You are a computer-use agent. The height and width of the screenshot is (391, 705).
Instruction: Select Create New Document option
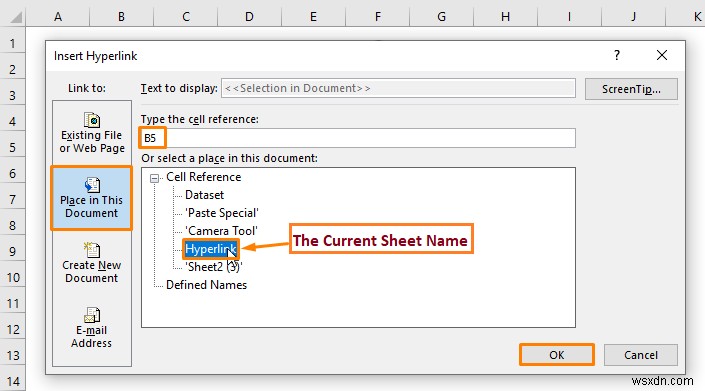[92, 263]
